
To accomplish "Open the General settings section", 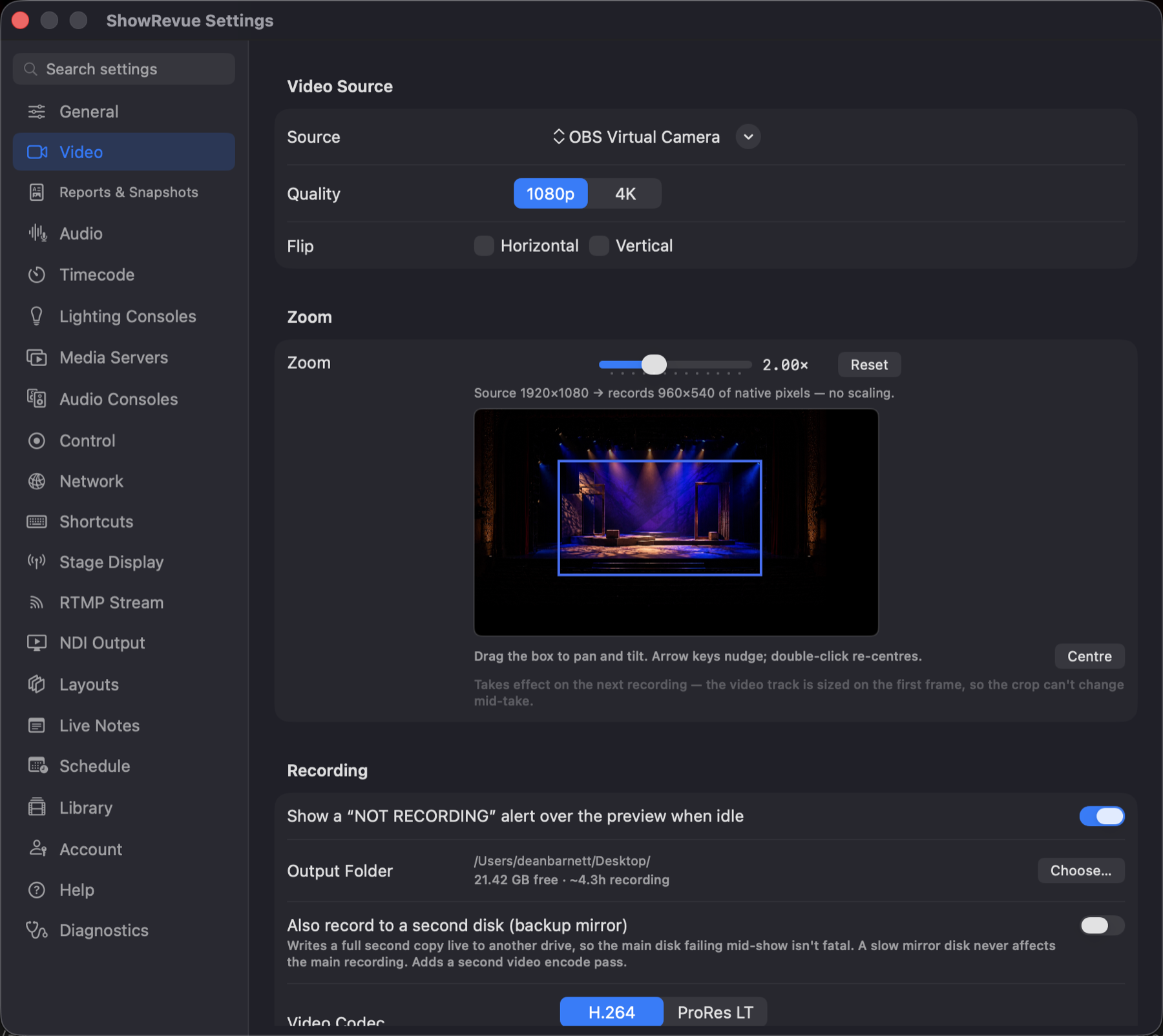I will [x=123, y=112].
